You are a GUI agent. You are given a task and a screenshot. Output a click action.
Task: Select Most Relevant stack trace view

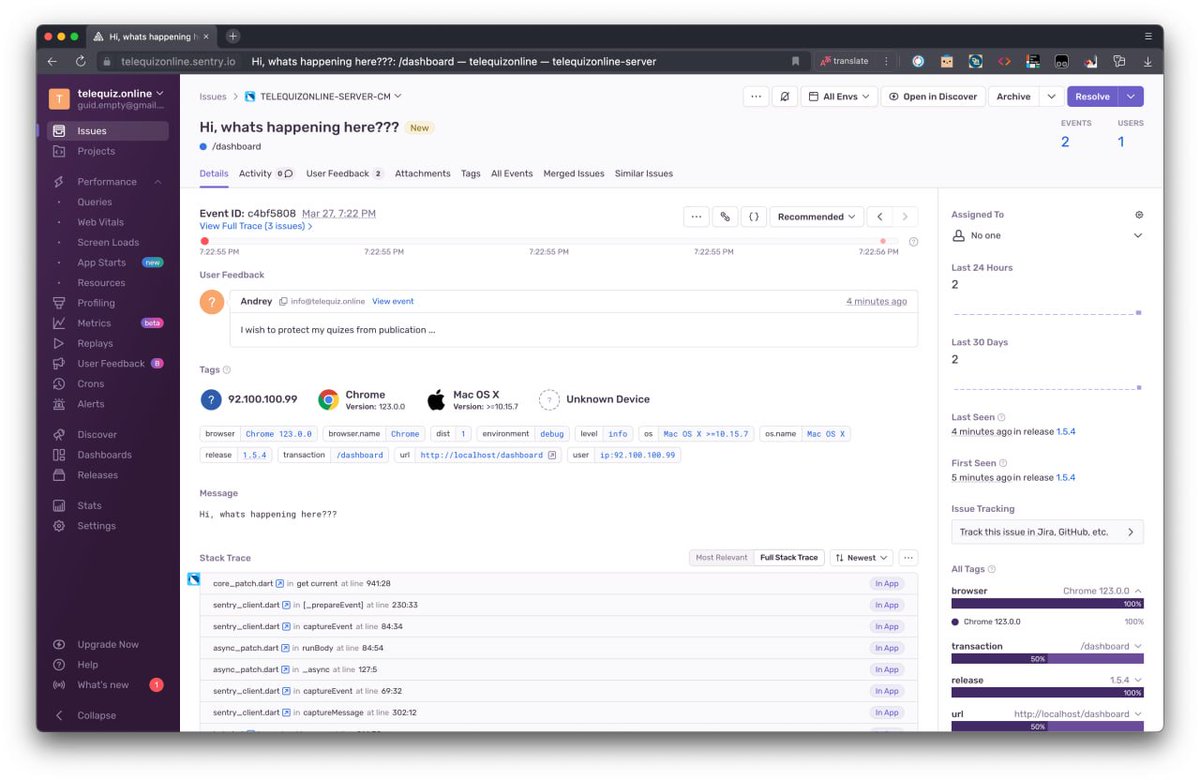click(721, 558)
